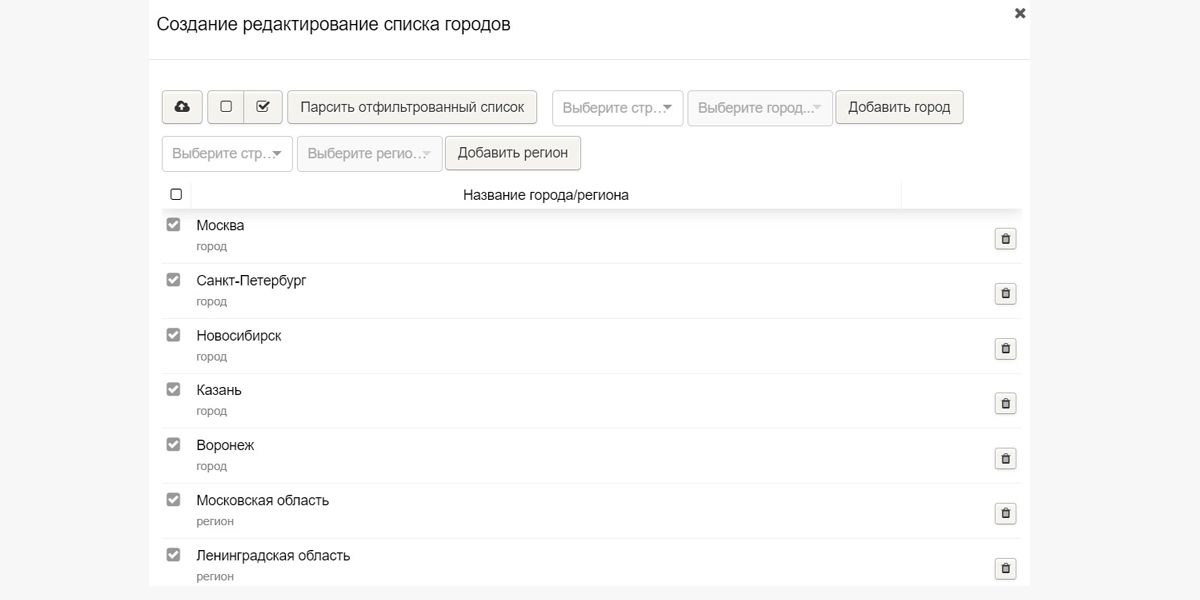1200x600 pixels.
Task: Uncheck the Новосибирск checkbox
Action: pos(173,335)
